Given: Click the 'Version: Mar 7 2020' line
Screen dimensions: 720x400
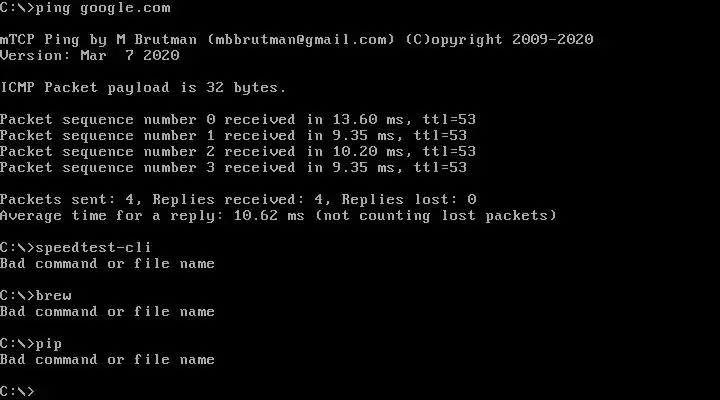Looking at the screenshot, I should click(x=90, y=56).
